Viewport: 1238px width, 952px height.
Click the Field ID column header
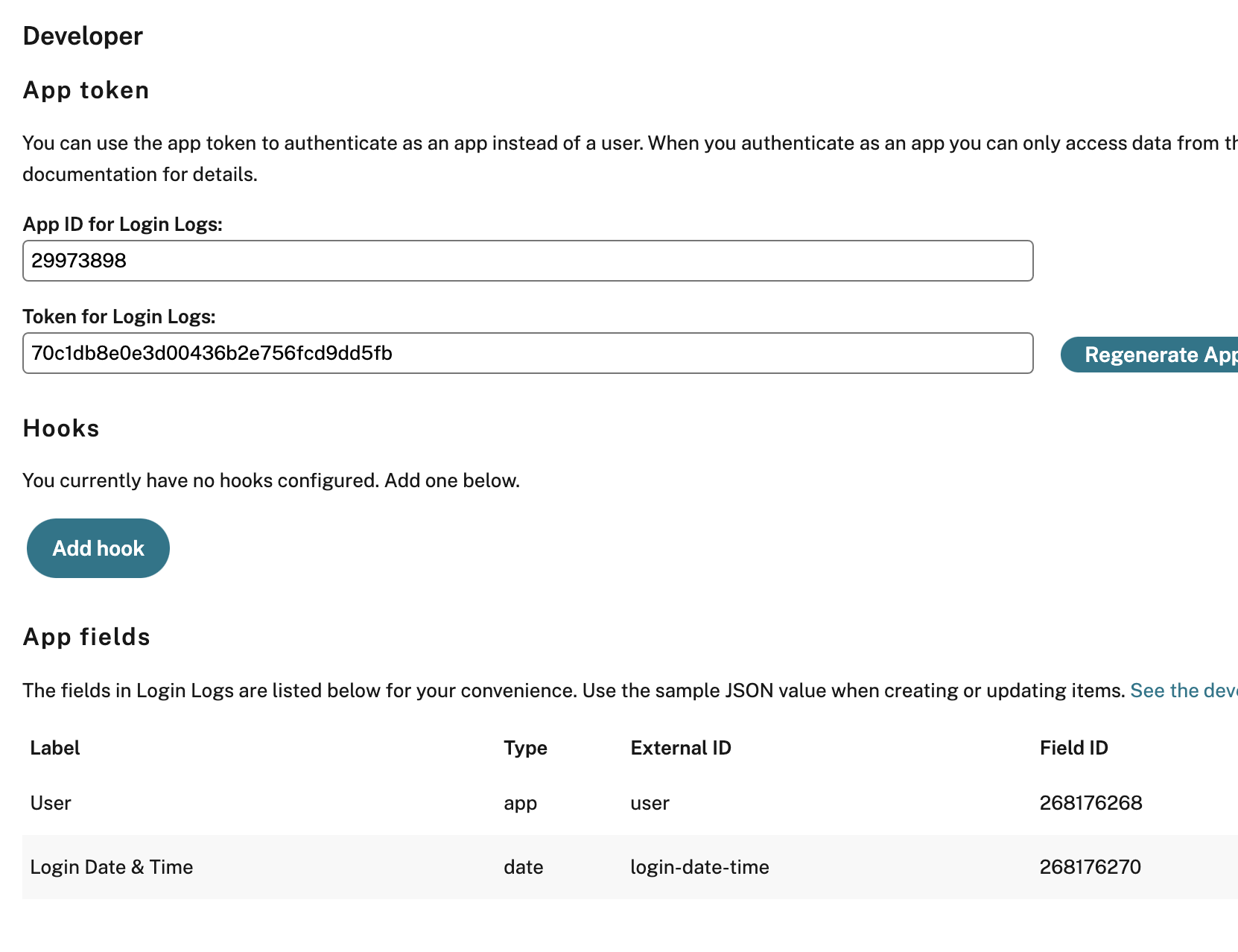pyautogui.click(x=1073, y=748)
